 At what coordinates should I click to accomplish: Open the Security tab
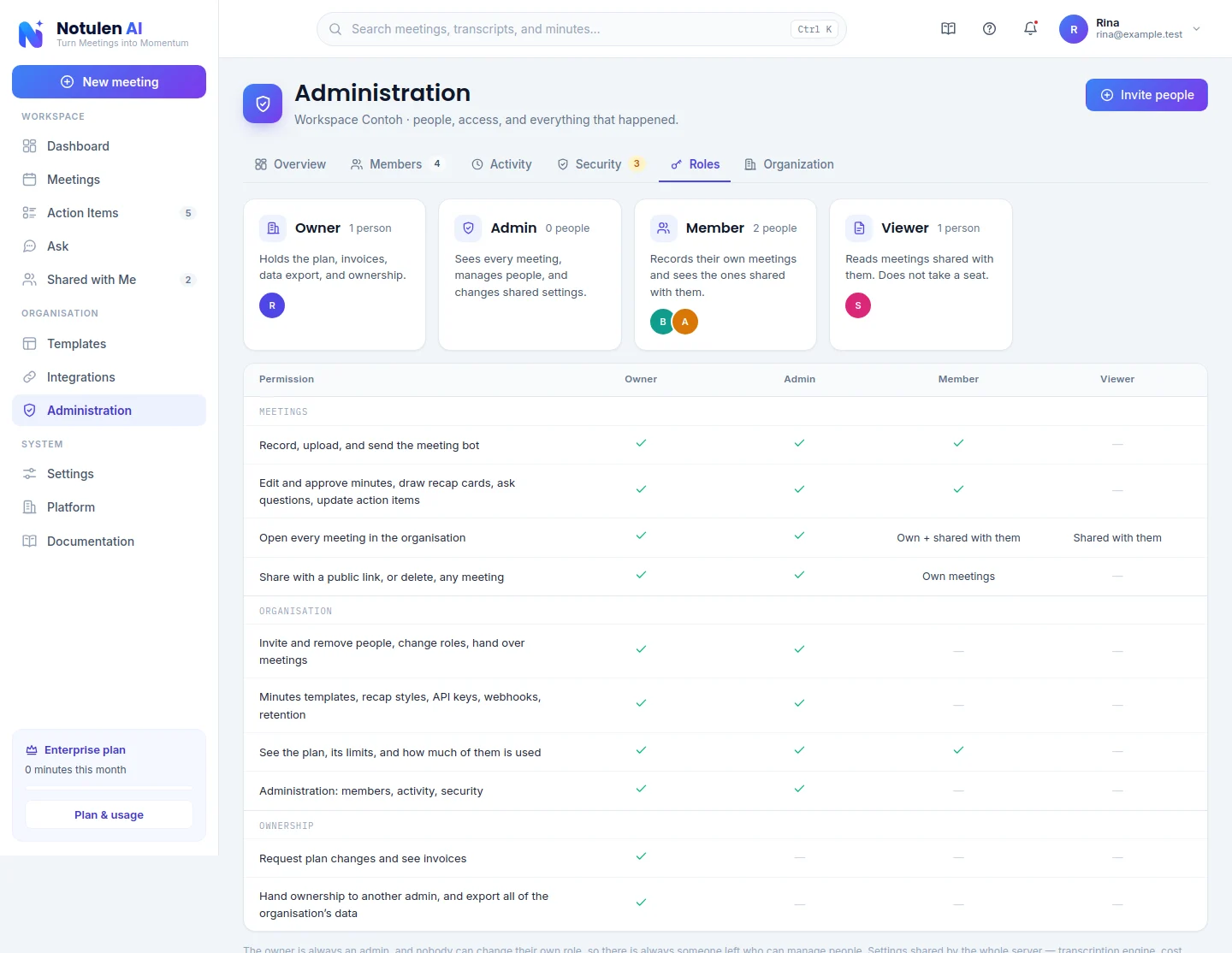tap(601, 164)
